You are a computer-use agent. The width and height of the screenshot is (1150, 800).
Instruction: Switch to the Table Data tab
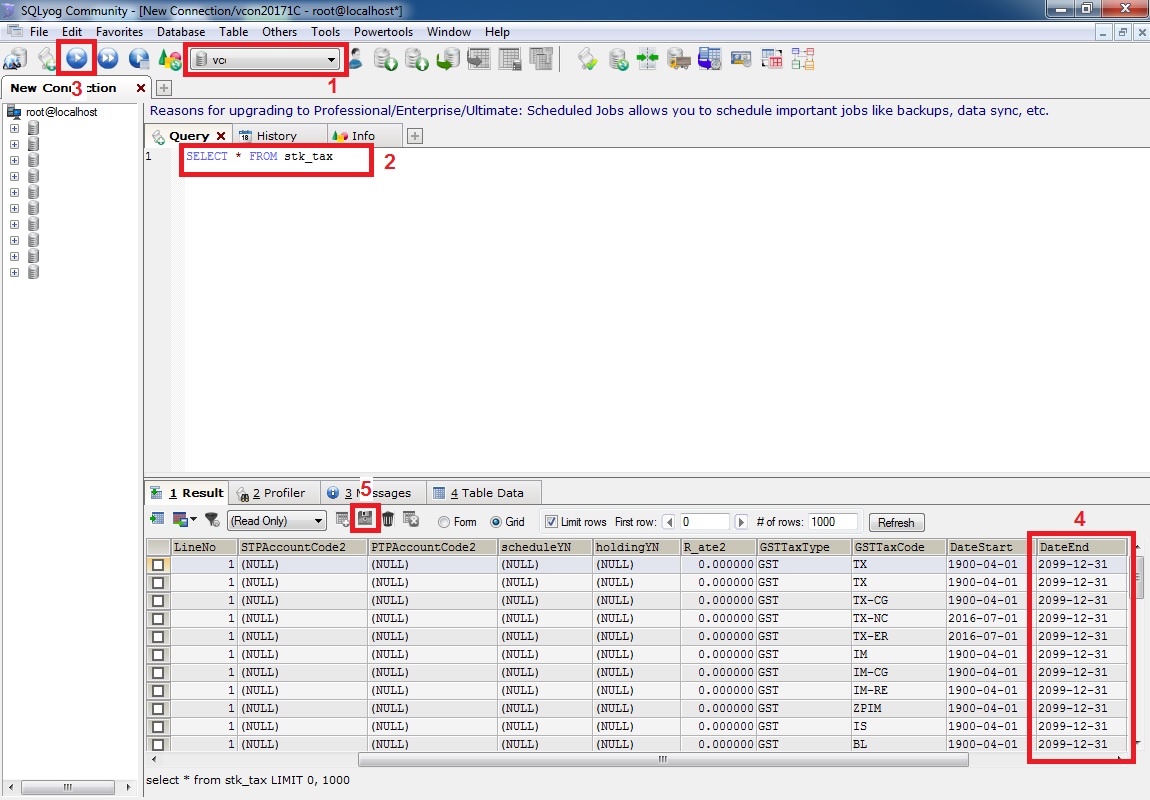(485, 493)
